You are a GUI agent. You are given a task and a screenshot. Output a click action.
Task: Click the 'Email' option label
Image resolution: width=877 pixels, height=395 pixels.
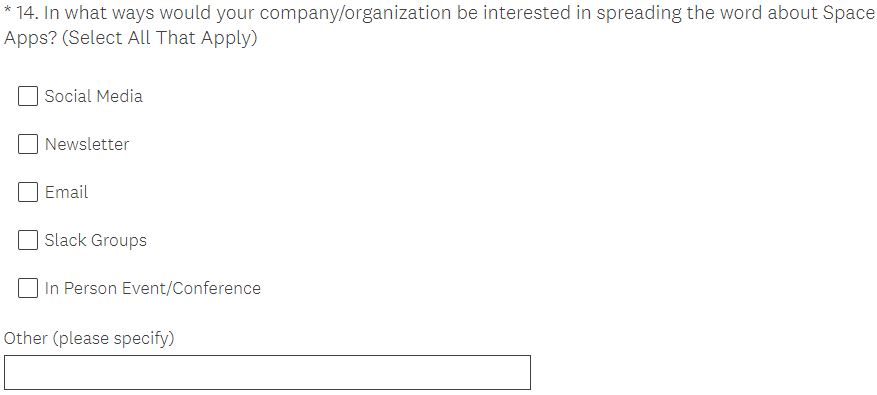(67, 192)
